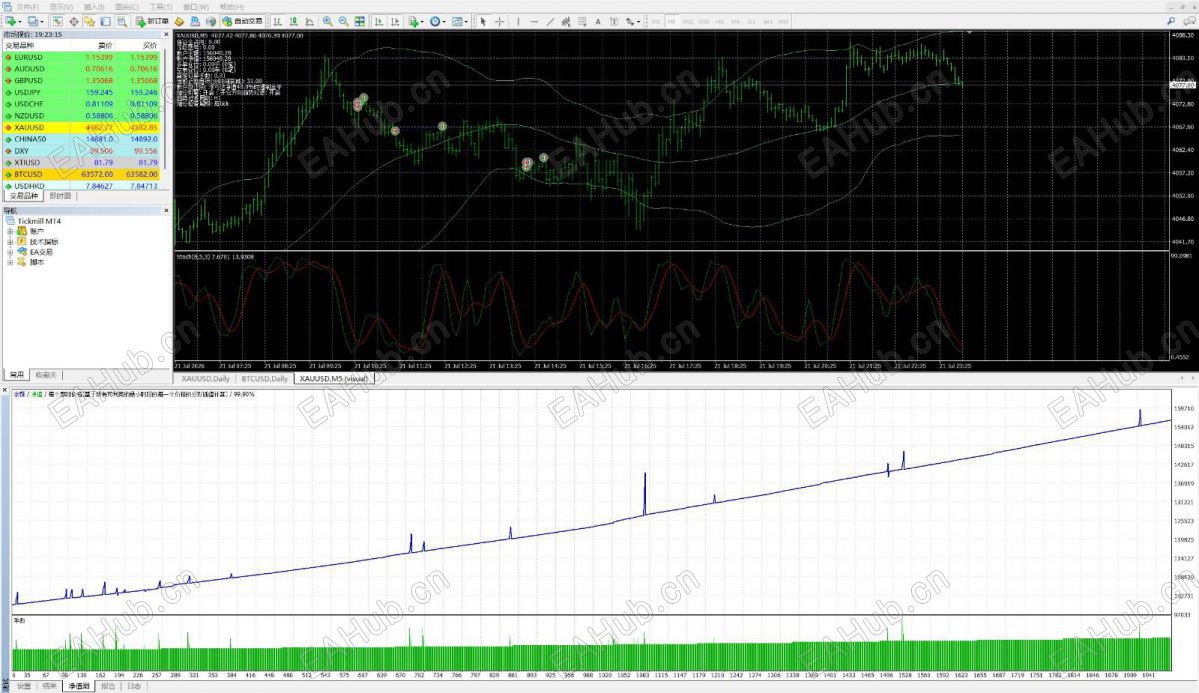This screenshot has height=693, width=1199.
Task: Select the trendline drawing tool
Action: coord(550,21)
